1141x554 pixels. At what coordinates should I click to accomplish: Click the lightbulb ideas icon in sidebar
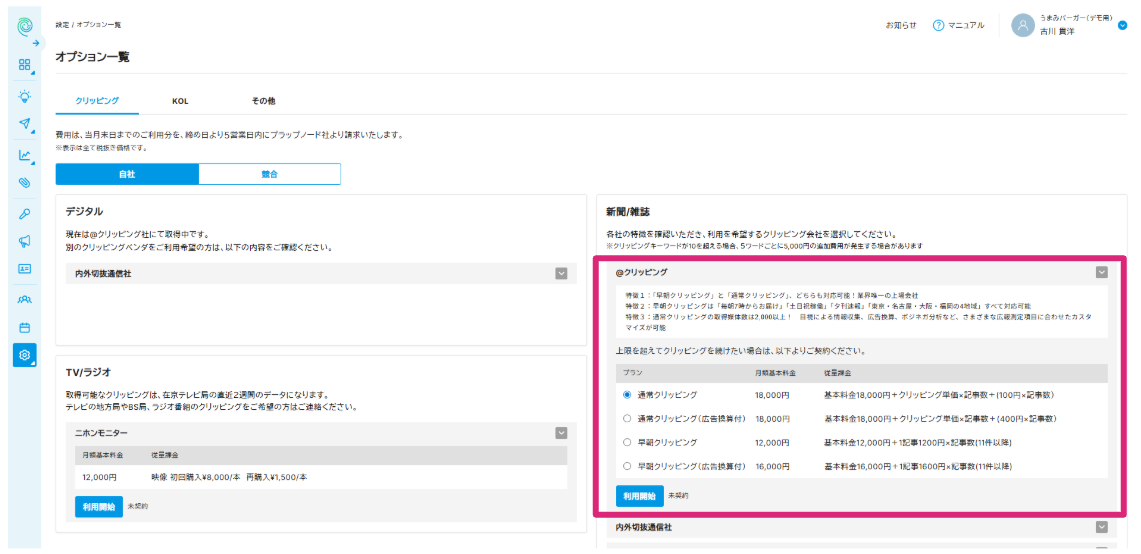click(25, 95)
